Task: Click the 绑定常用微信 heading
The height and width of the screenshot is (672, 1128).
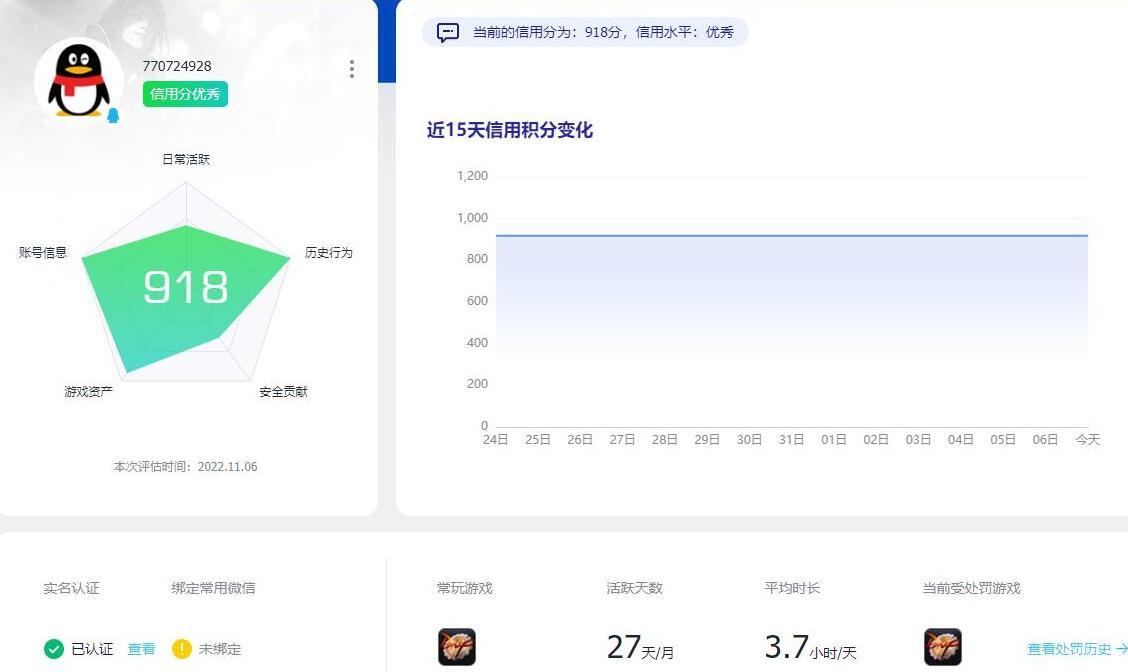Action: pyautogui.click(x=213, y=588)
